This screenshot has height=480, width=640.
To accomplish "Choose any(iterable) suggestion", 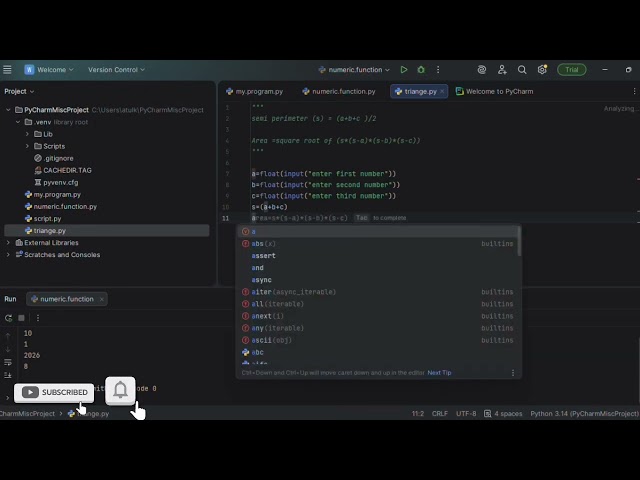I will coord(378,328).
